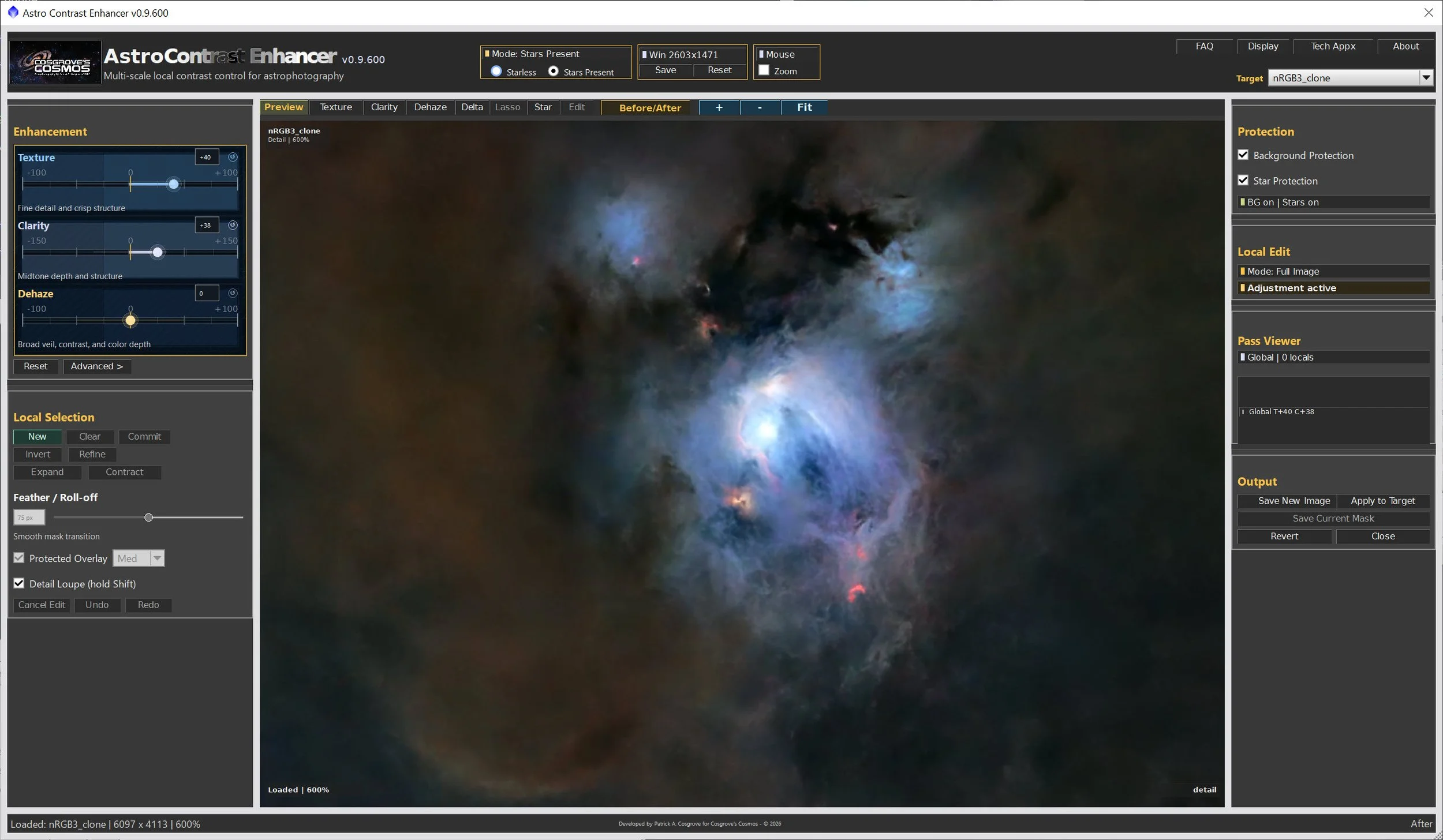Click the Redo button
Viewport: 1443px width, 840px height.
pyautogui.click(x=148, y=605)
